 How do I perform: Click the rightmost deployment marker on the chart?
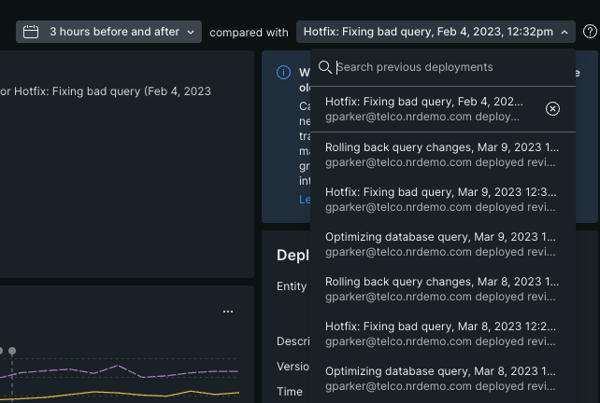[12, 351]
